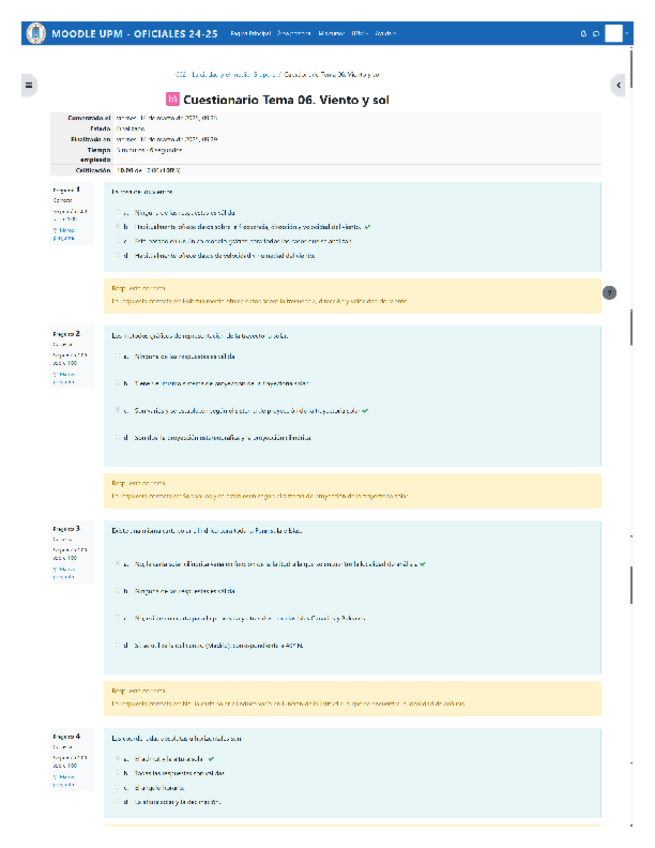Select option d radio in Pregunta 1

(118, 255)
